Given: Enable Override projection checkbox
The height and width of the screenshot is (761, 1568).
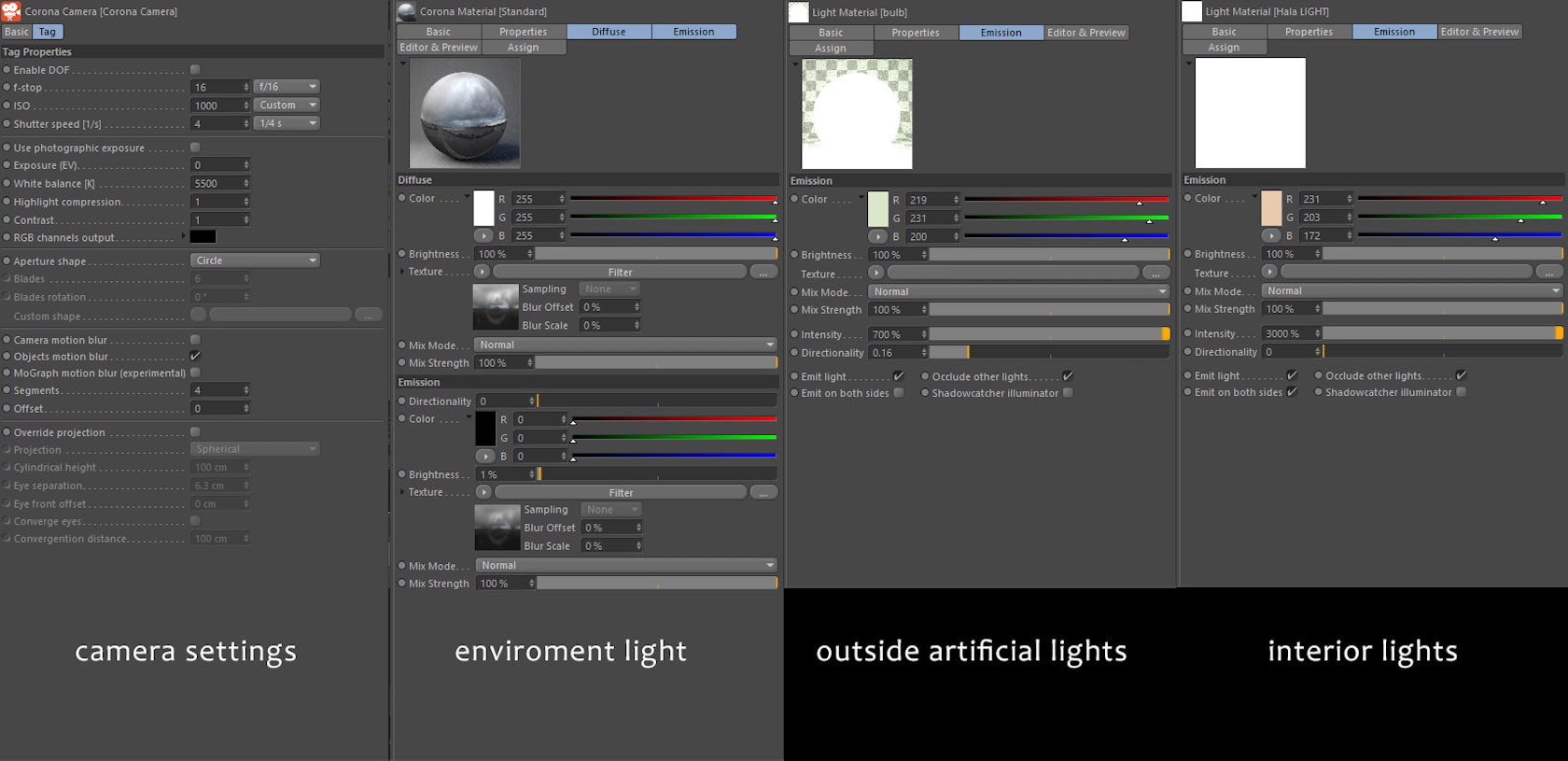Looking at the screenshot, I should click(x=195, y=432).
